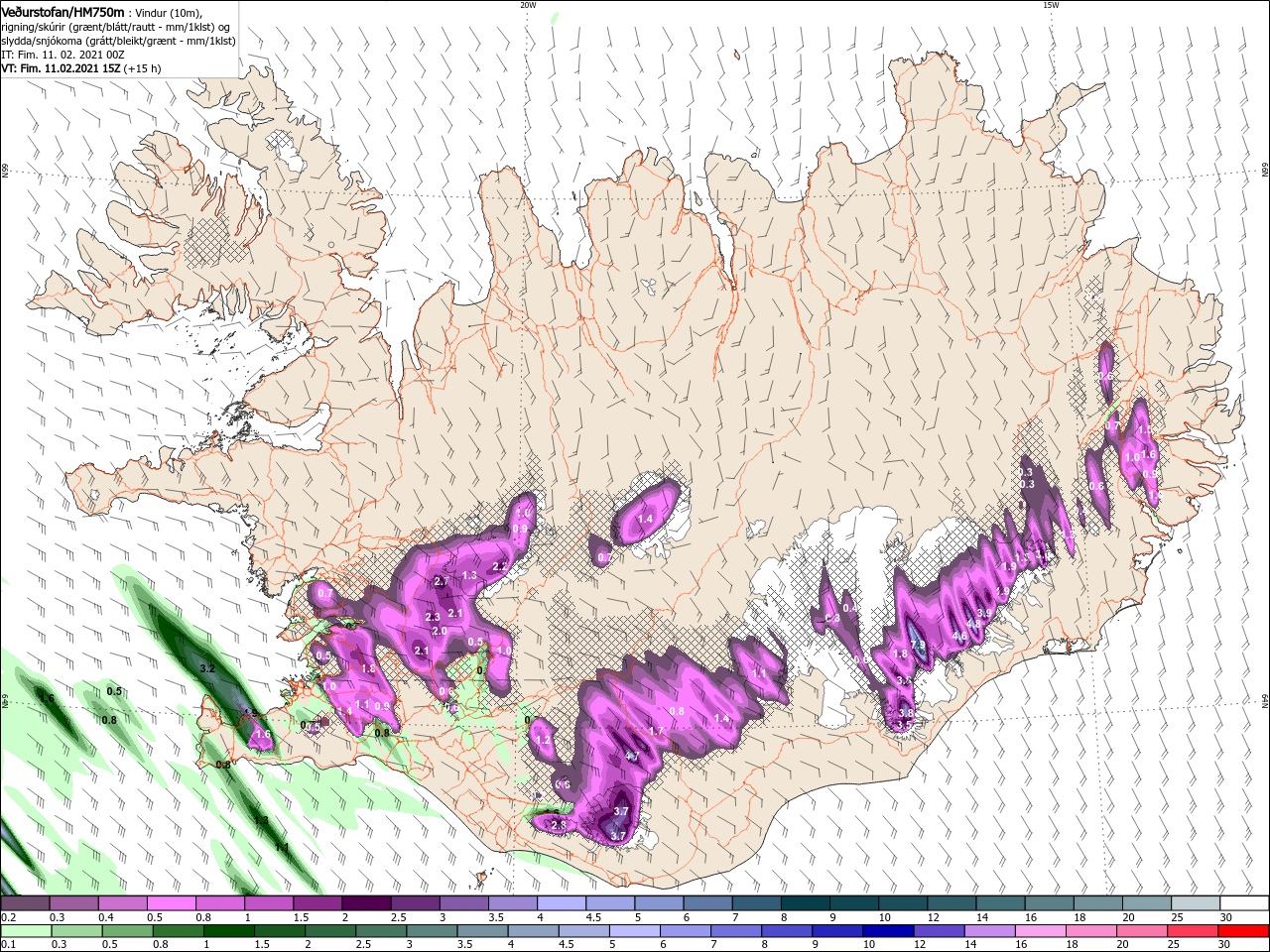The width and height of the screenshot is (1270, 952).
Task: Select the light violet 14 swatch in bottom scale
Action: pyautogui.click(x=989, y=931)
